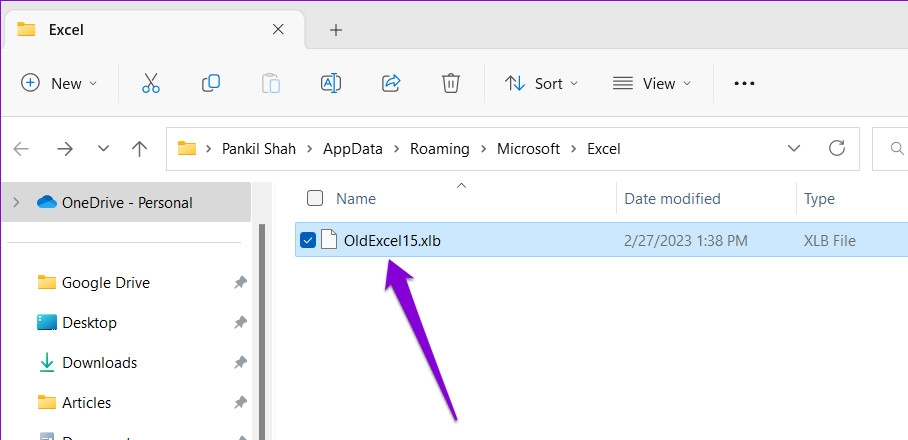
Task: Refresh the Excel folder view
Action: pyautogui.click(x=837, y=149)
